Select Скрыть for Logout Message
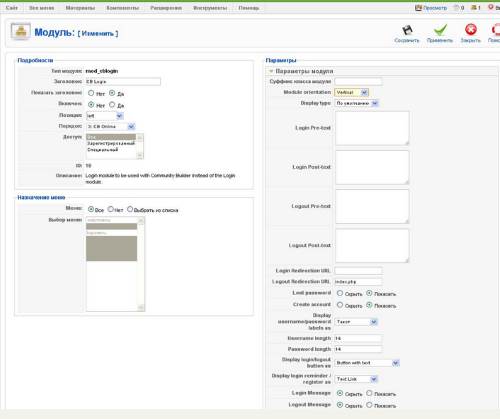This screenshot has width=500, height=419. click(x=340, y=405)
